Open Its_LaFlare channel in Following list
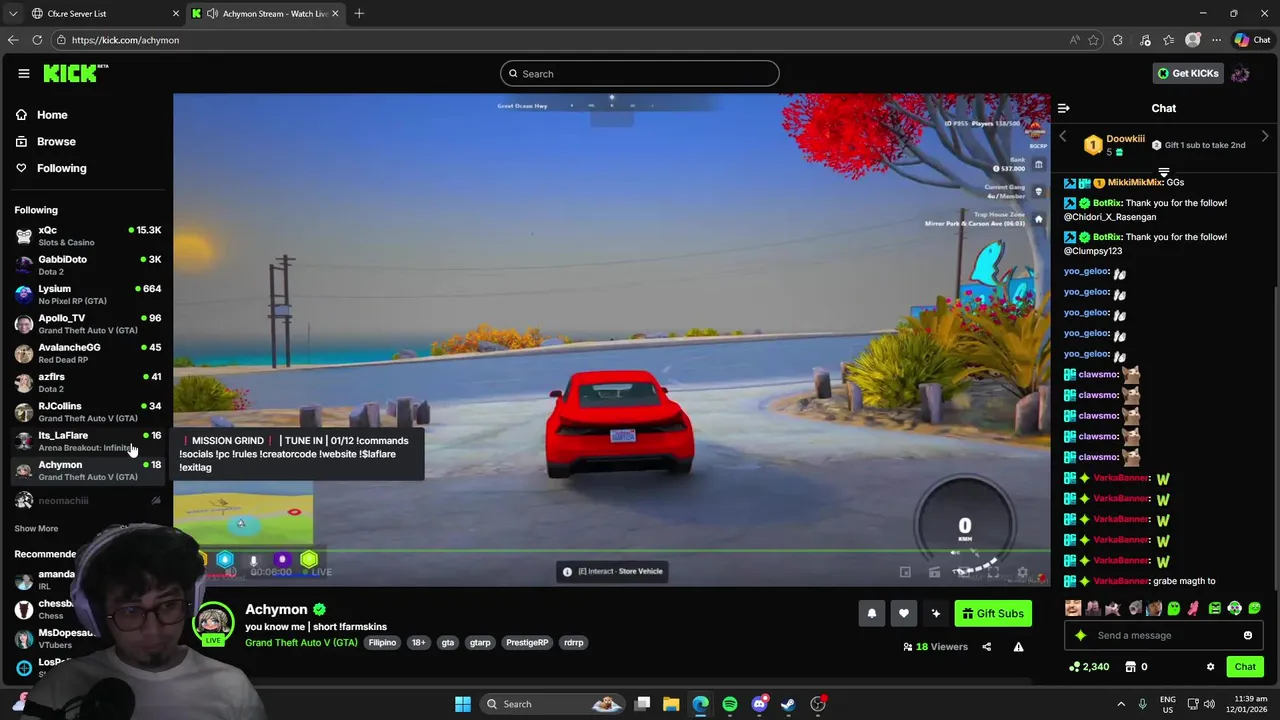Image resolution: width=1280 pixels, height=720 pixels. pos(88,441)
